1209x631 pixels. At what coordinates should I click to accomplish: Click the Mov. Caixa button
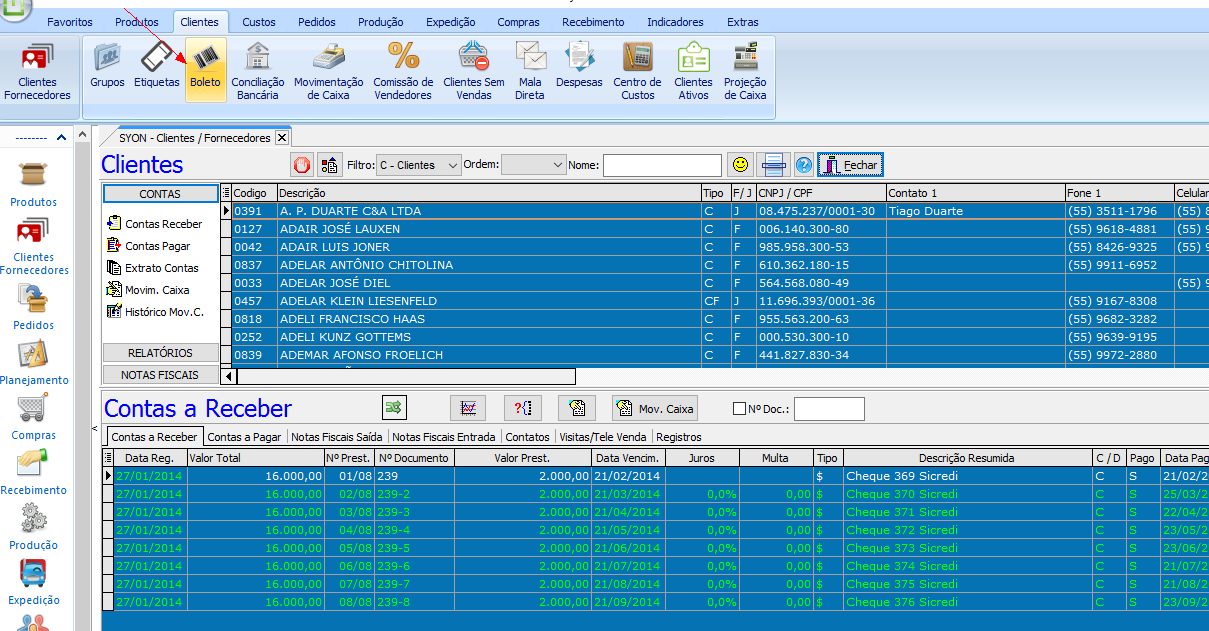(x=654, y=408)
